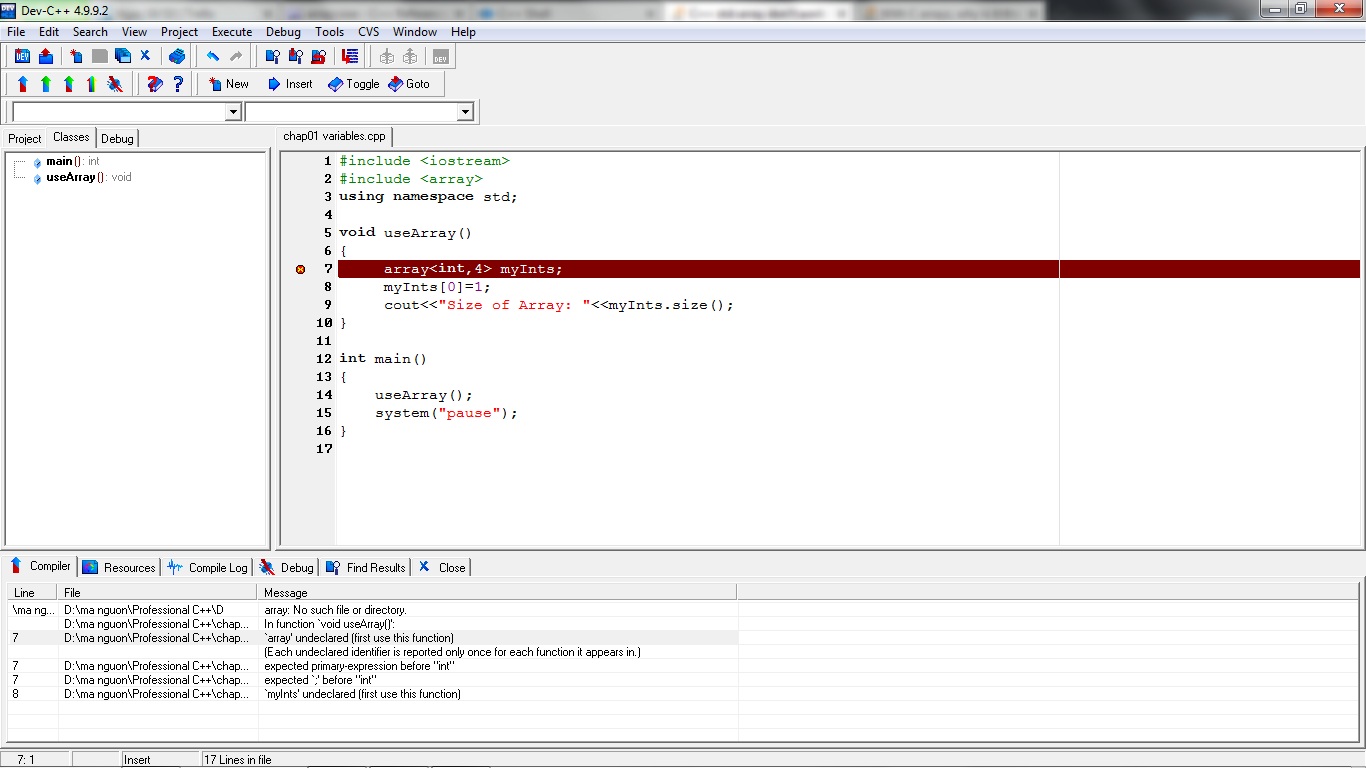Switch to the Find Results bottom tab
Viewport: 1366px width, 768px height.
(x=365, y=567)
